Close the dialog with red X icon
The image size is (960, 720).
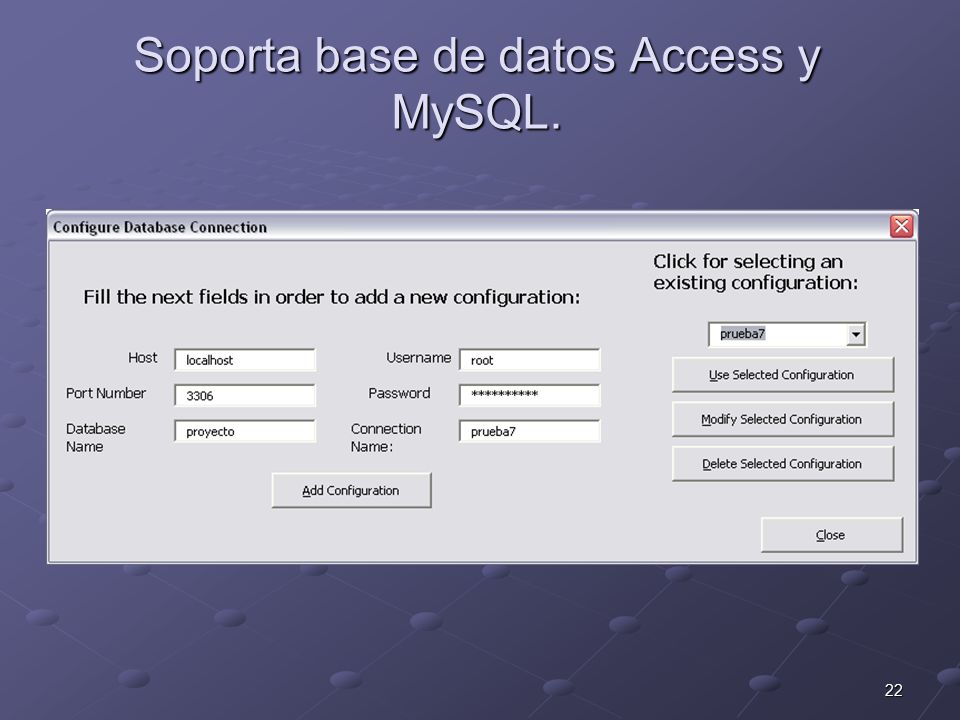(x=902, y=227)
